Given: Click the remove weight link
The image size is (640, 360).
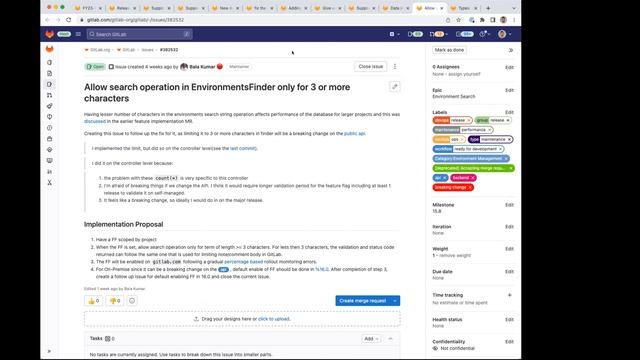Looking at the screenshot, I should click(x=454, y=256).
